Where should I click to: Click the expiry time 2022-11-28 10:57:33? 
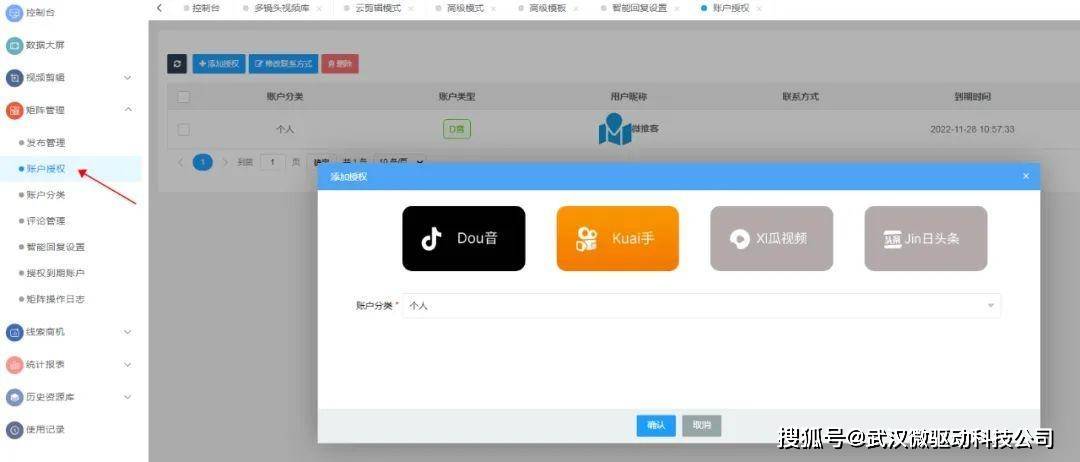972,129
